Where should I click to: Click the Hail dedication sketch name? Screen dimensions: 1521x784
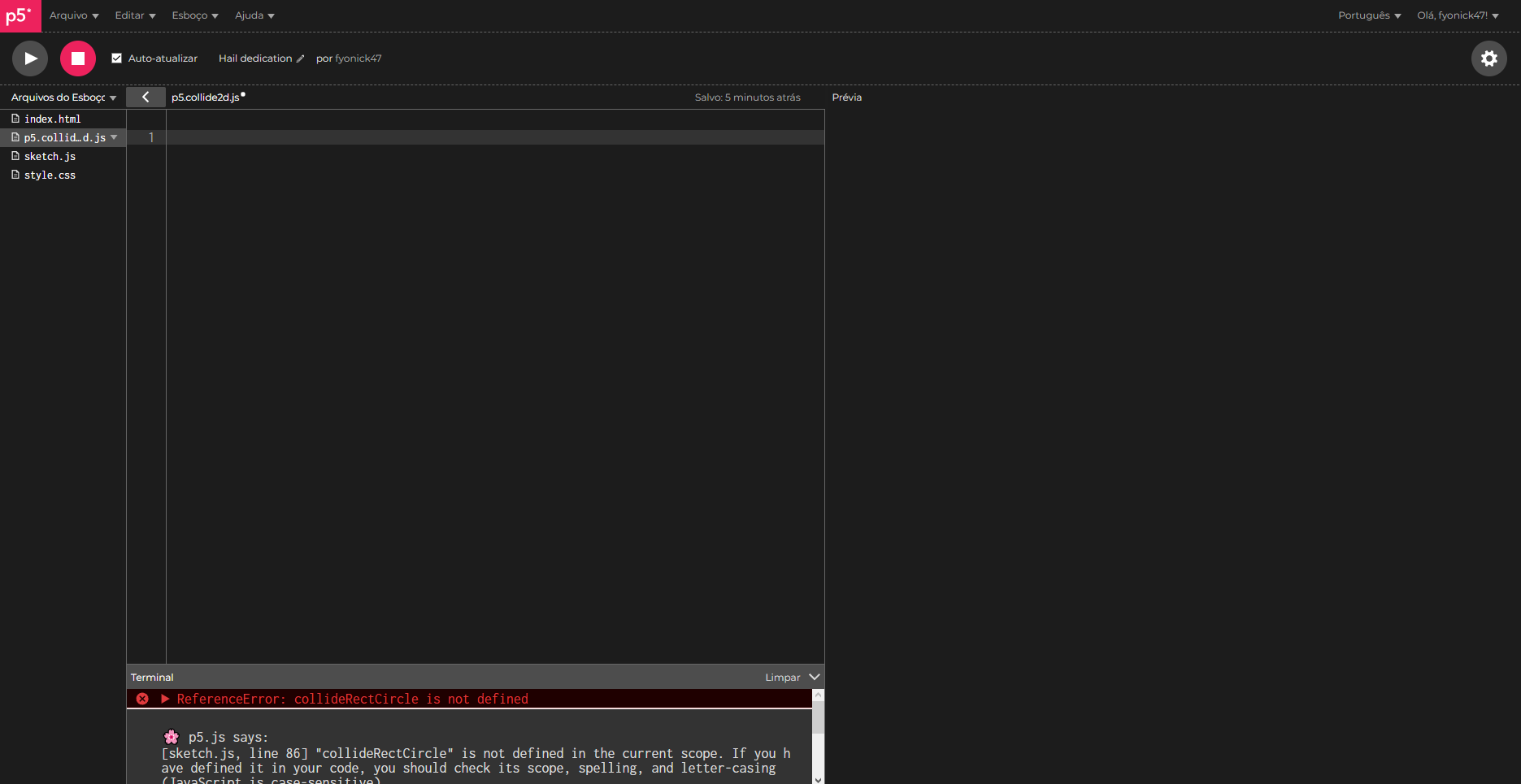tap(255, 58)
